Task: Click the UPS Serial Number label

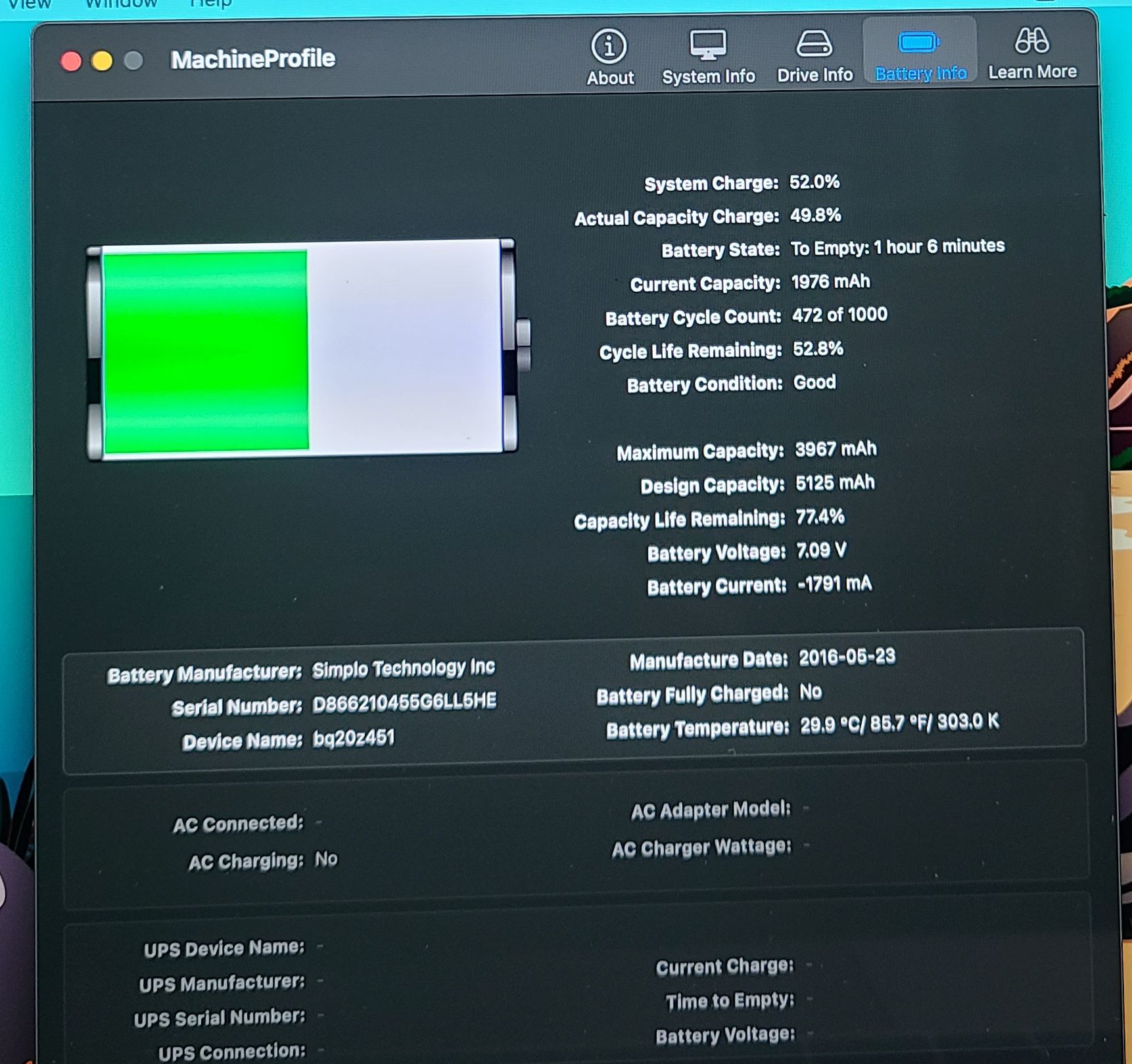Action: (x=220, y=1018)
